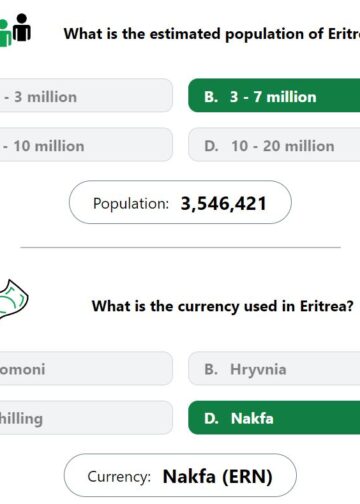Select the '- 10 million' answer option
Viewport: 360px width, 504px height.
[86, 145]
